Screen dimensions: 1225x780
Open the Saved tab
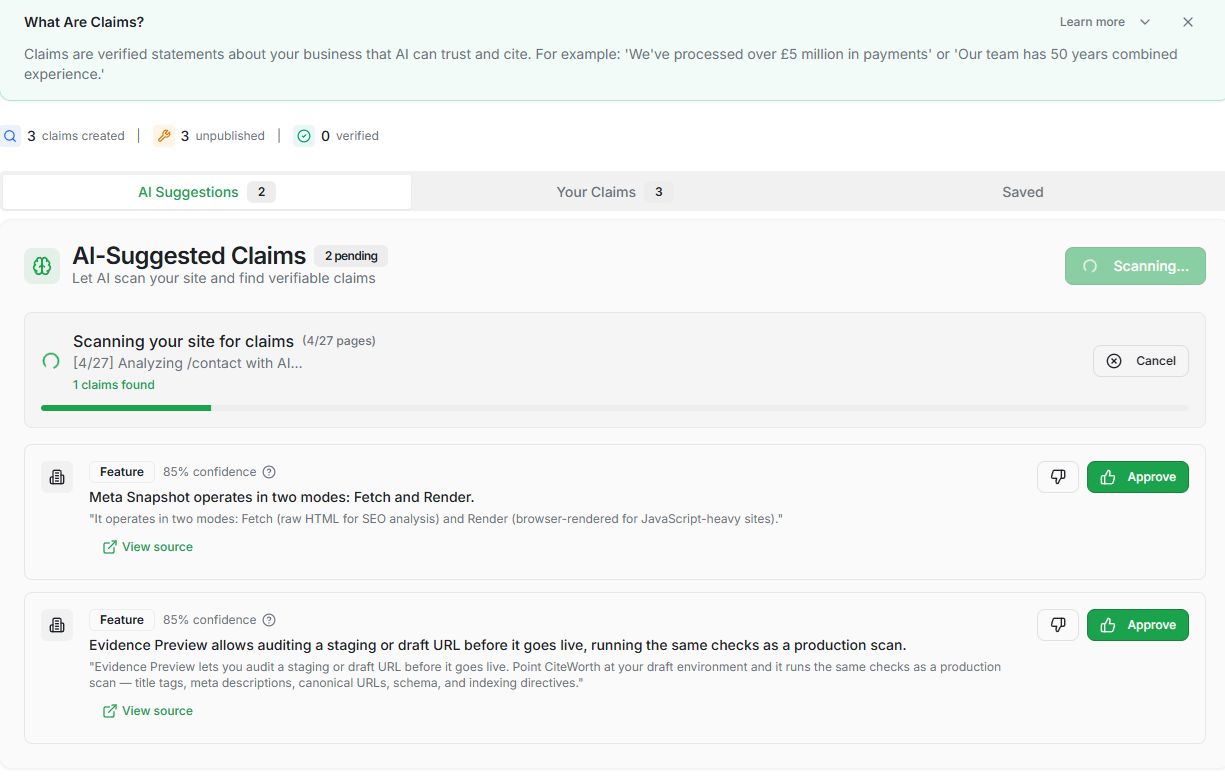[x=1022, y=191]
